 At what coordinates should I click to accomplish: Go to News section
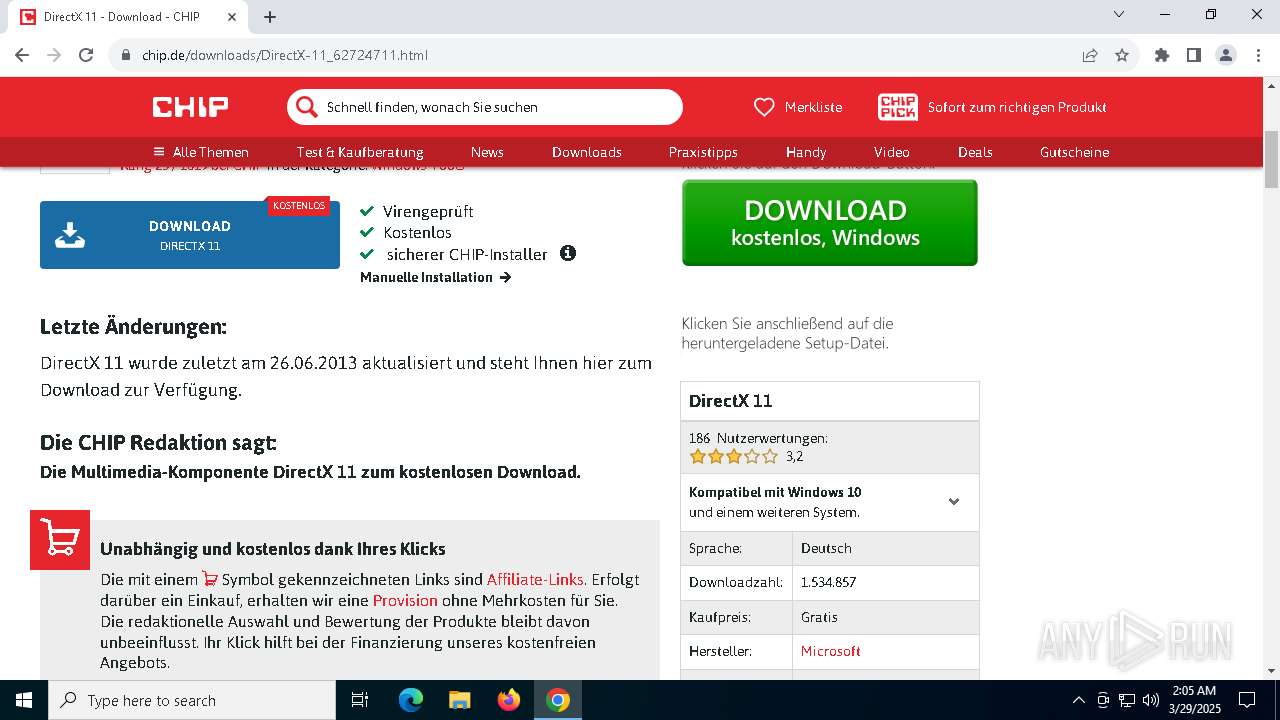[x=487, y=152]
